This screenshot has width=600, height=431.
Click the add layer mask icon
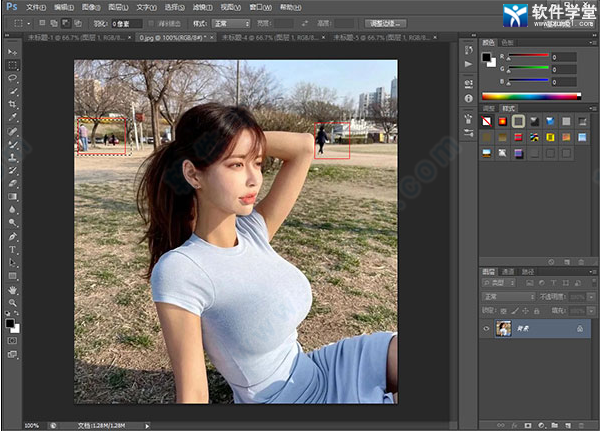click(x=526, y=423)
